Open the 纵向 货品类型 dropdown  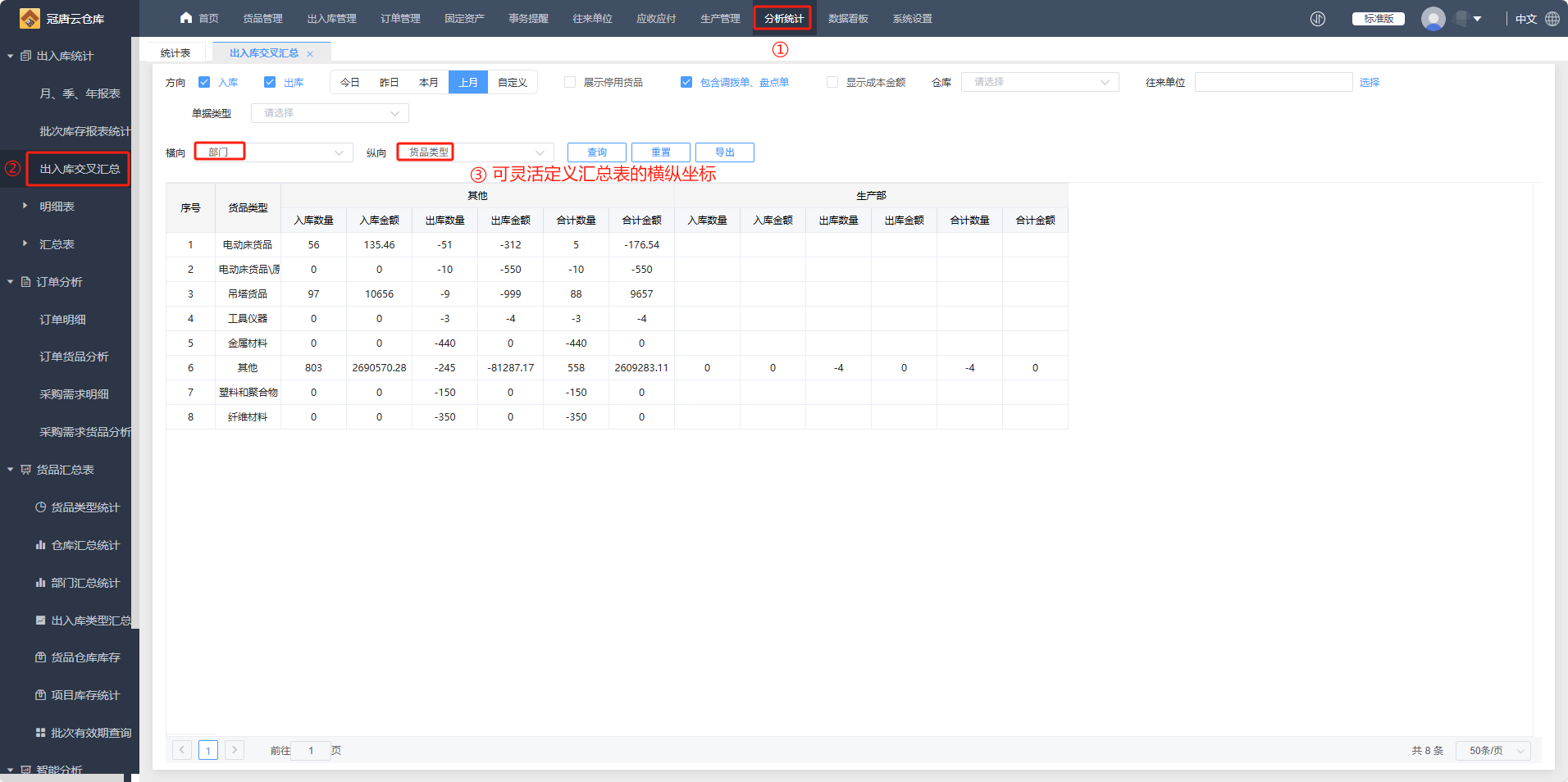(x=476, y=152)
